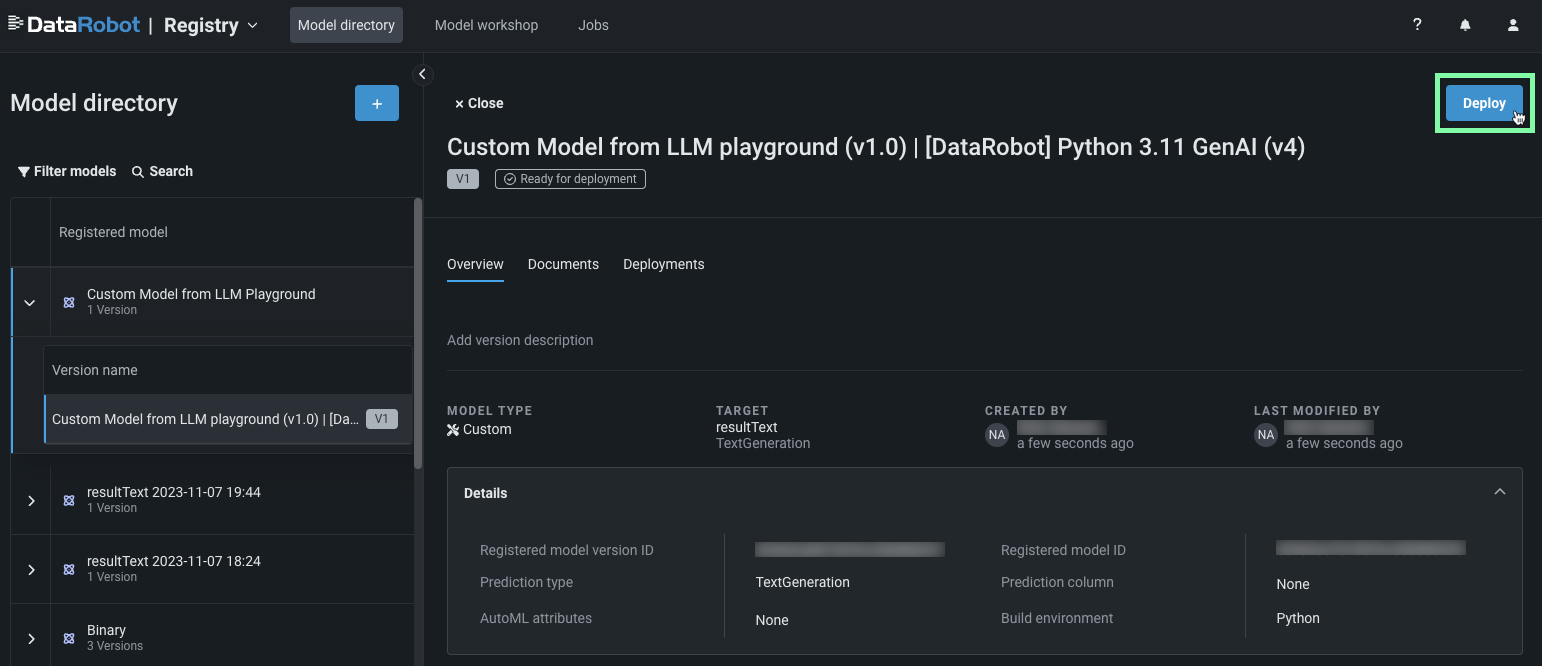This screenshot has height=666, width=1542.
Task: Switch to the Documents tab
Action: coord(563,264)
